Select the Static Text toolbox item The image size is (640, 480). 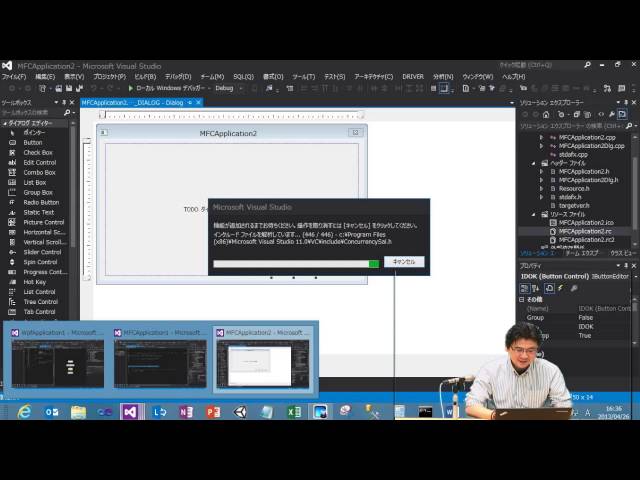point(38,212)
